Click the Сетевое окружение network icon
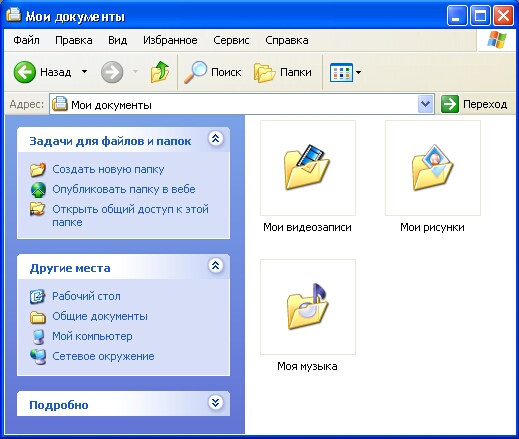This screenshot has height=439, width=519. point(38,357)
